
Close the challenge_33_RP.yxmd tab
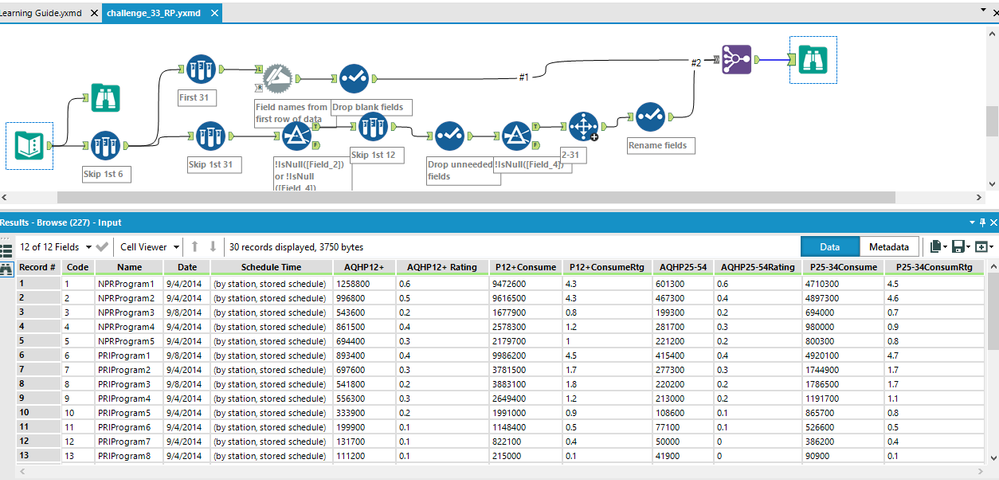[214, 13]
